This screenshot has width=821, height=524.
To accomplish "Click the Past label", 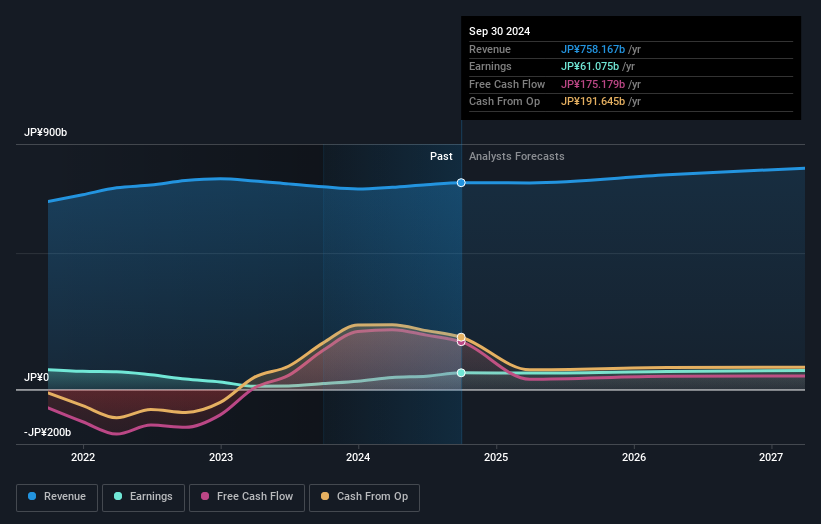I will (x=441, y=157).
